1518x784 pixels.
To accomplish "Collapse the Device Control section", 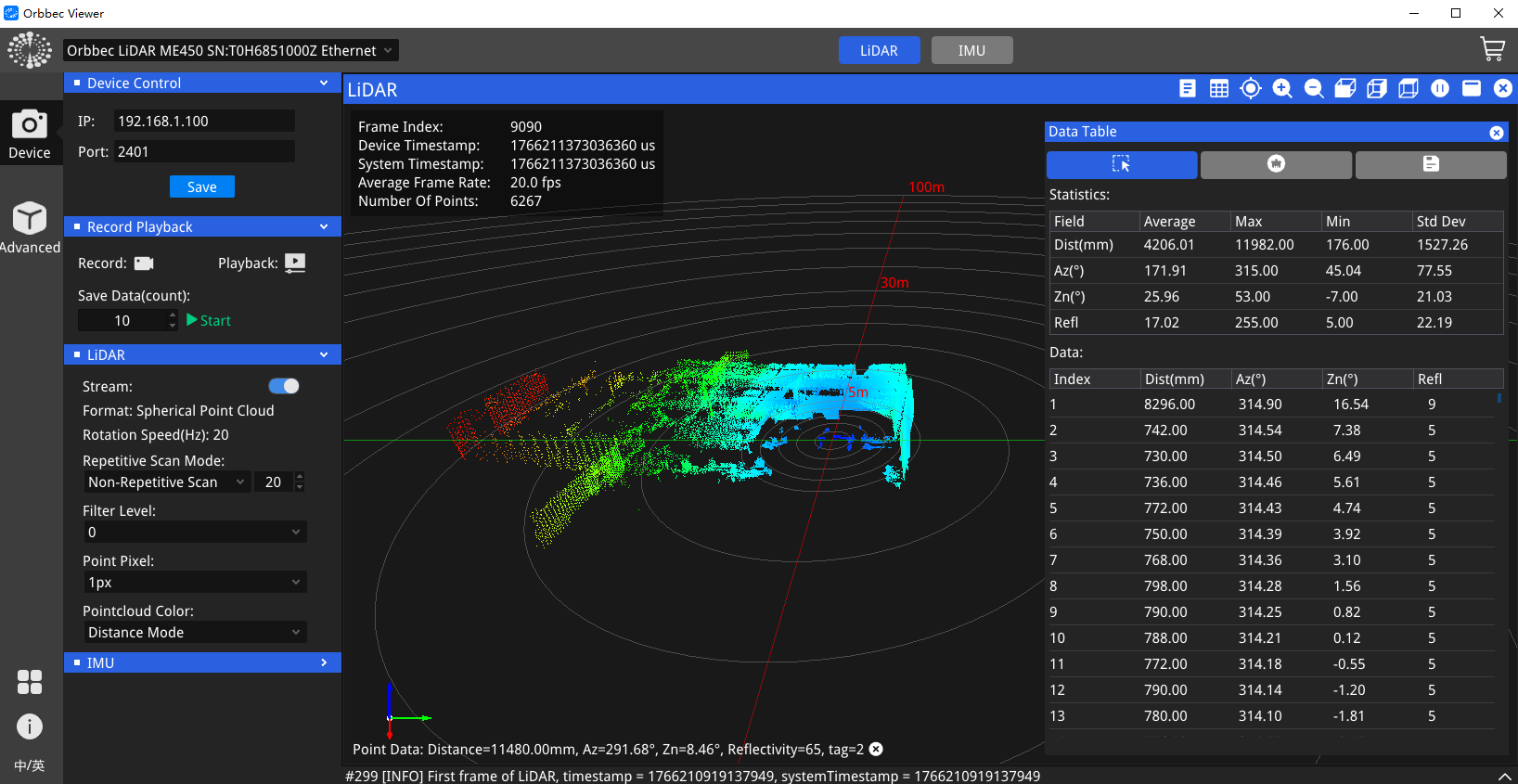I will click(x=324, y=83).
